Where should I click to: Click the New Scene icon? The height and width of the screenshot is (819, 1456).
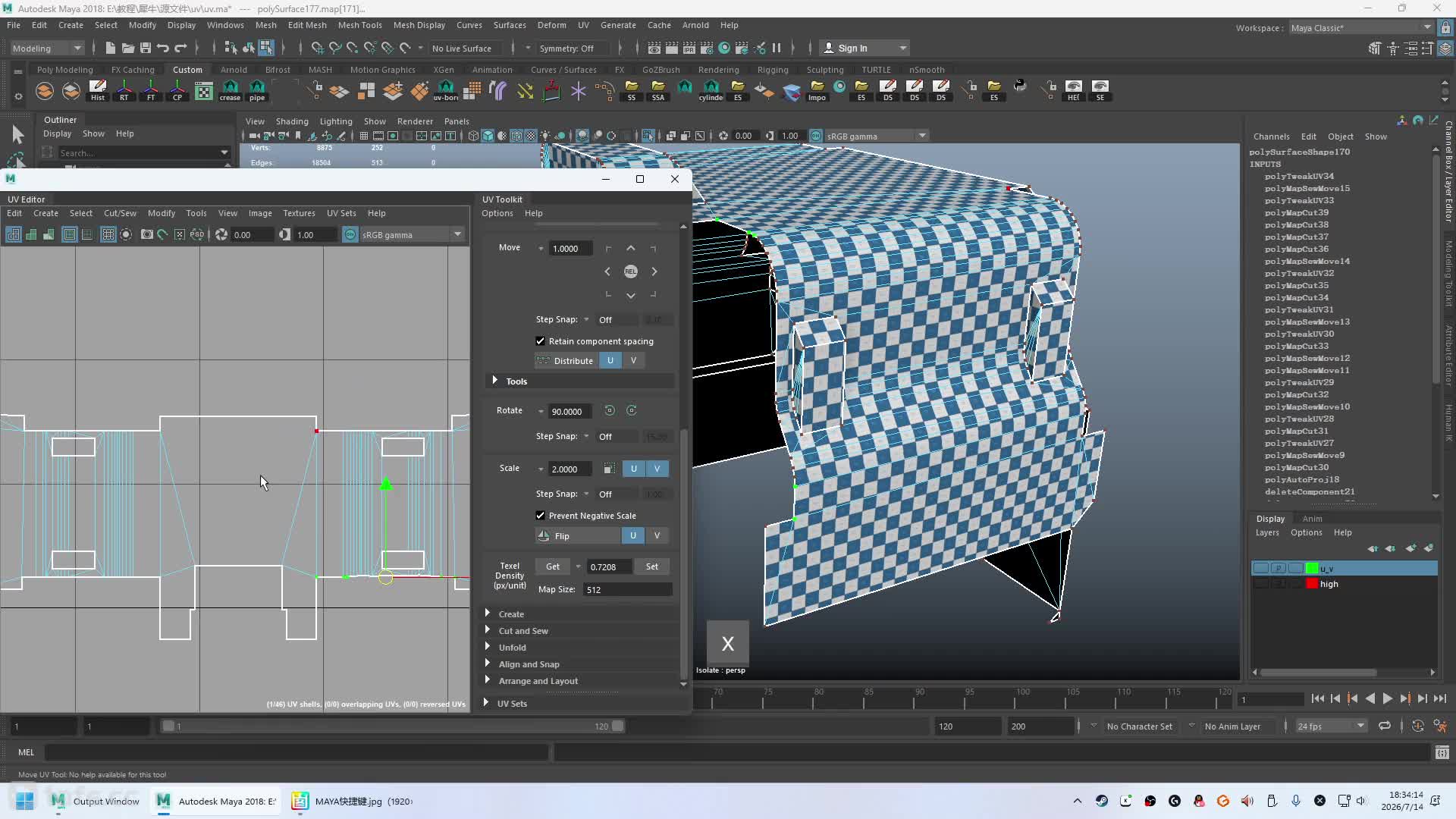click(110, 48)
